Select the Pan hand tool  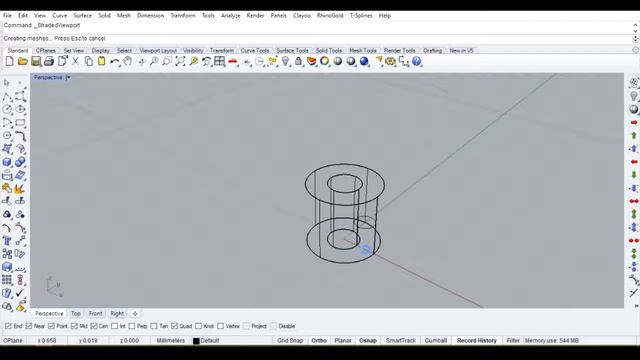click(128, 62)
